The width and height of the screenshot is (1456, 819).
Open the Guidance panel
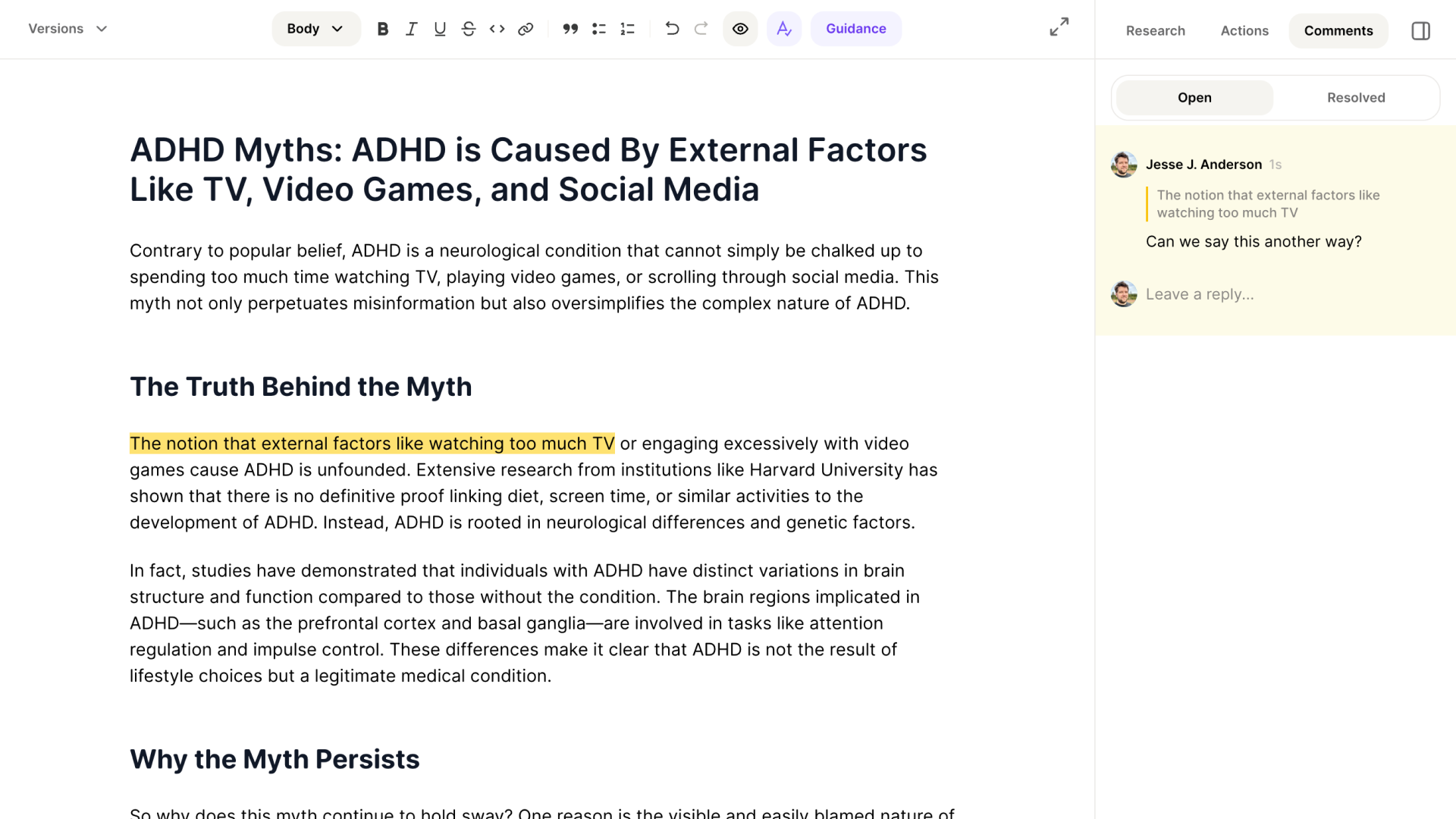click(855, 29)
